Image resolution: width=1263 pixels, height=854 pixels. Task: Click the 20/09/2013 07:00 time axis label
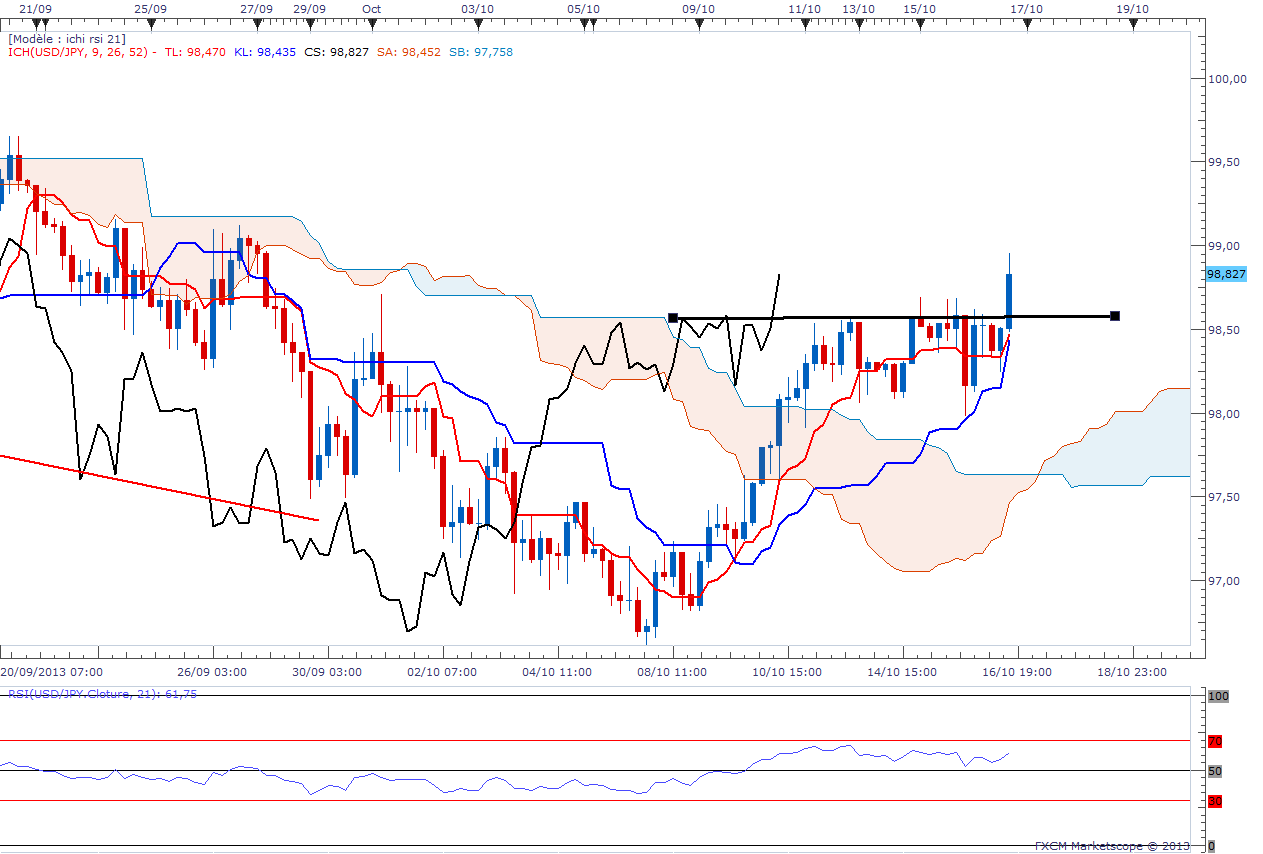[x=51, y=672]
